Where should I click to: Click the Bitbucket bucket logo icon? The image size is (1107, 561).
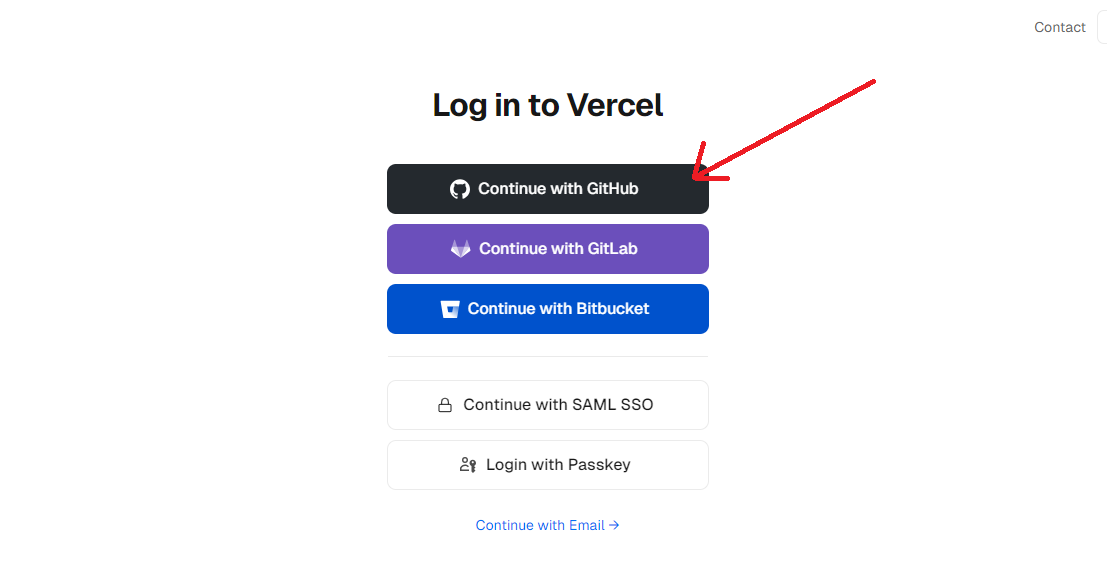click(450, 309)
